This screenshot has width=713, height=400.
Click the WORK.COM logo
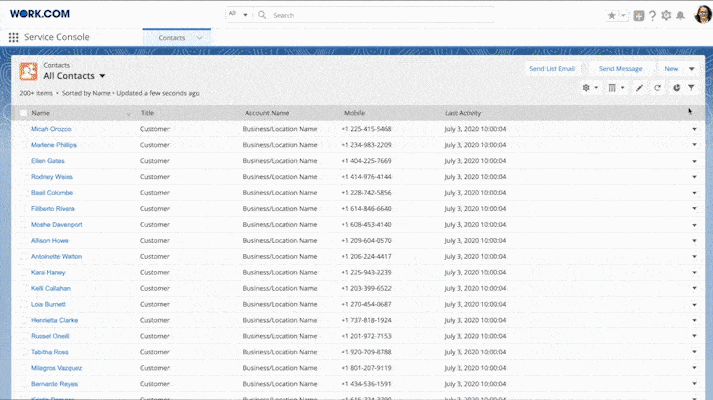[40, 14]
